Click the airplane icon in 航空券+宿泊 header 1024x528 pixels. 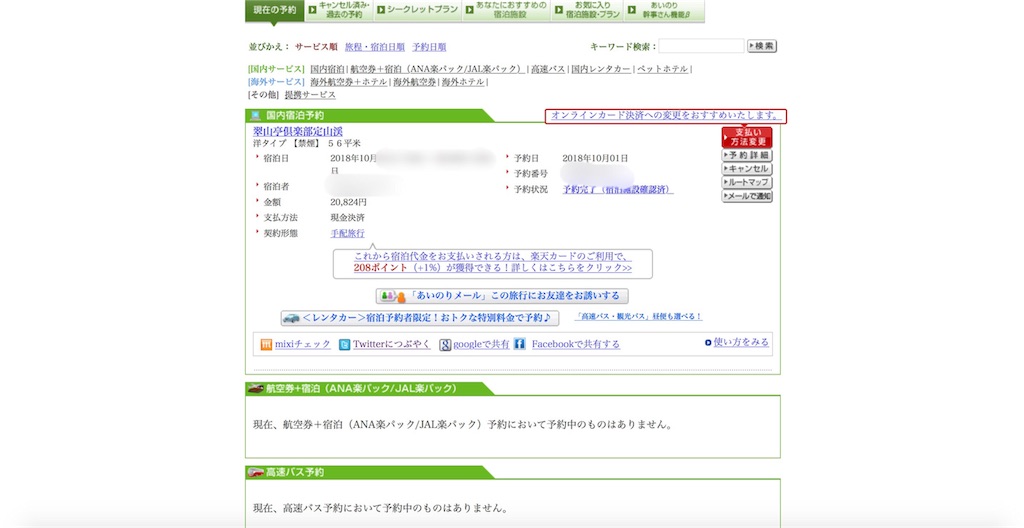255,388
